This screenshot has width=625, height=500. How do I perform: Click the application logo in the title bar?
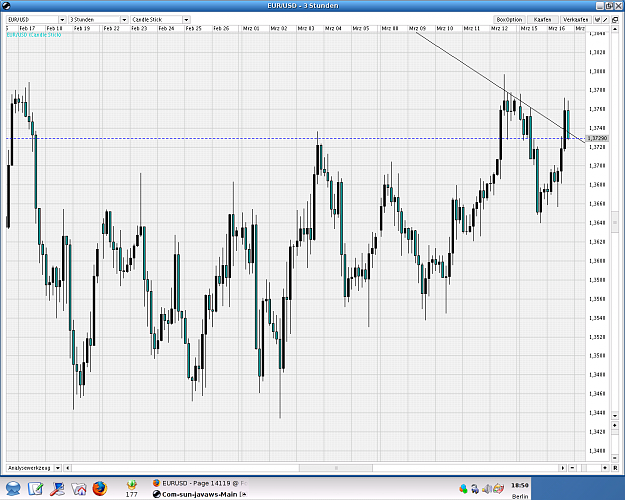tap(6, 6)
